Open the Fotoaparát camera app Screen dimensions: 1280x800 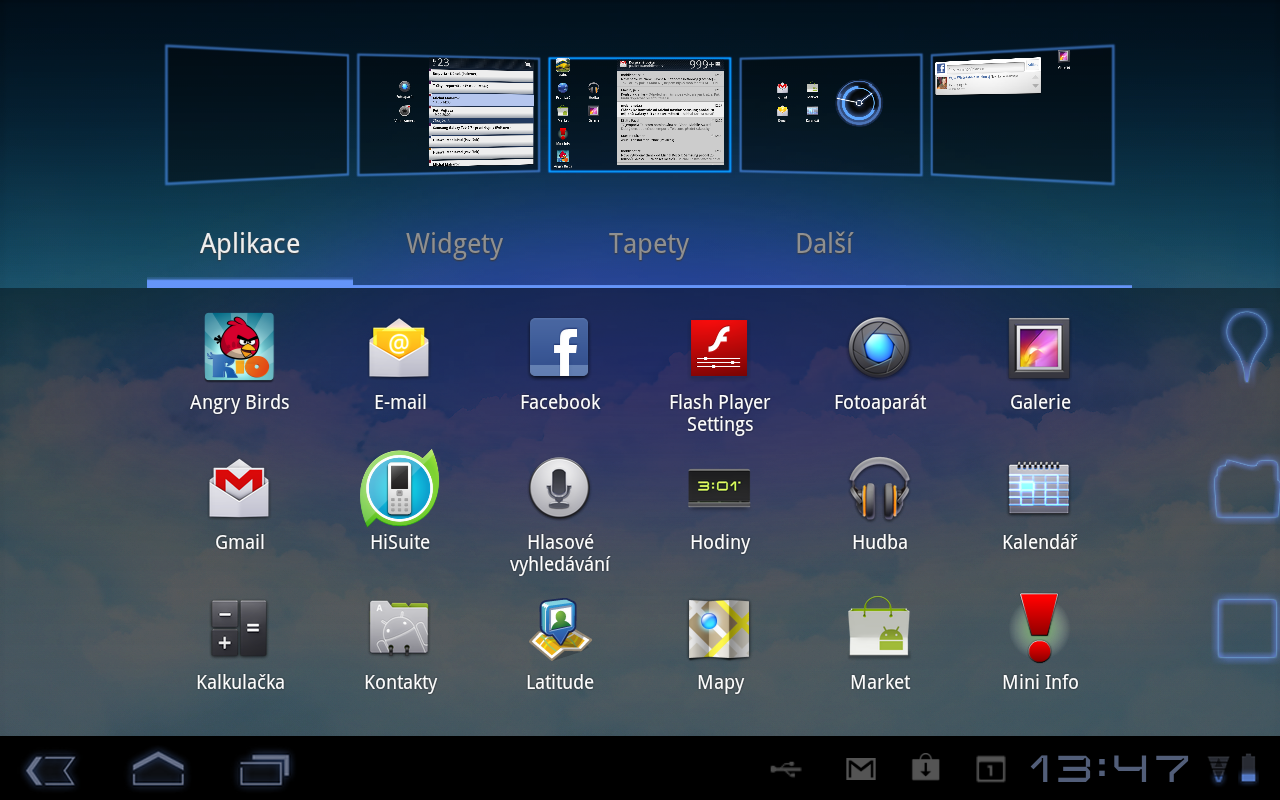[880, 347]
